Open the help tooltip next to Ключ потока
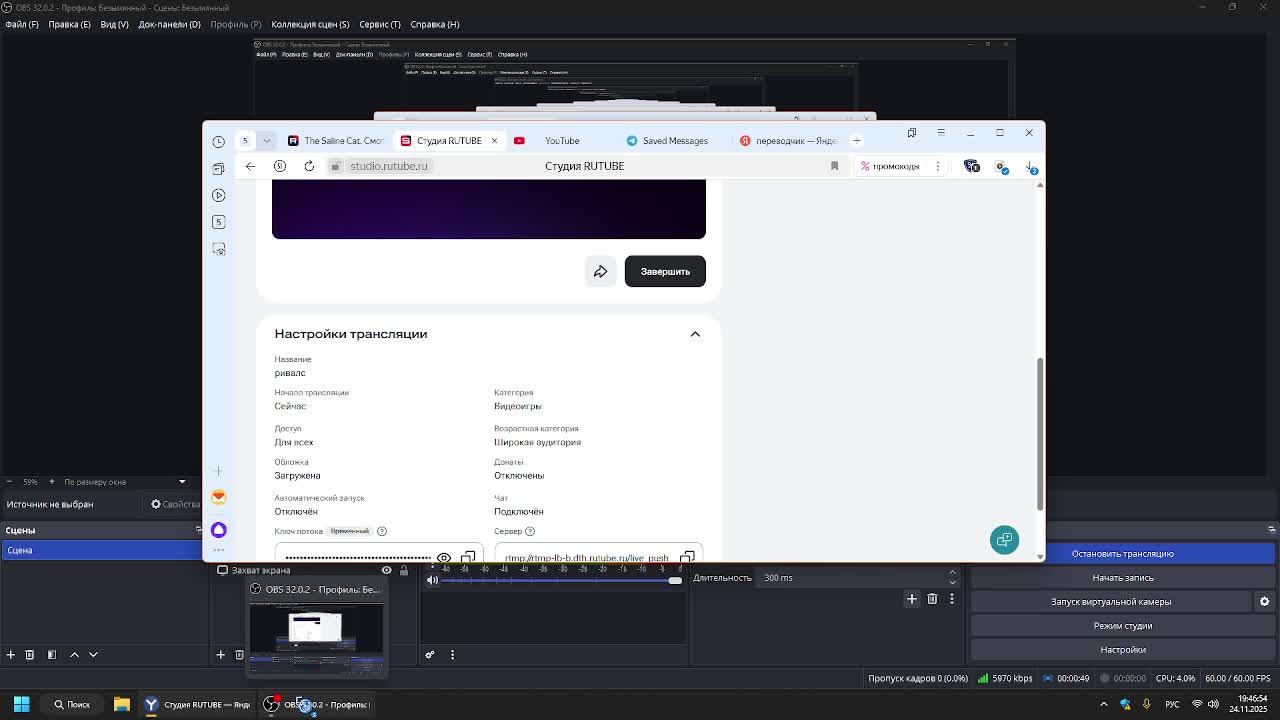The width and height of the screenshot is (1280, 720). [x=382, y=531]
